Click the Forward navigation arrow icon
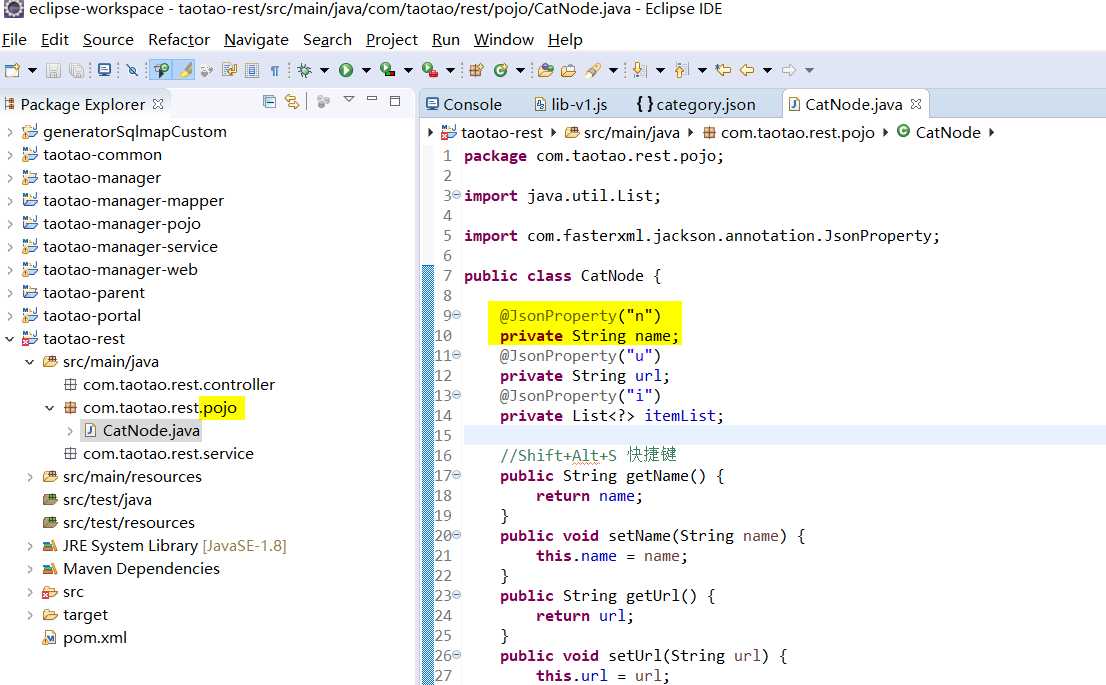 [789, 70]
